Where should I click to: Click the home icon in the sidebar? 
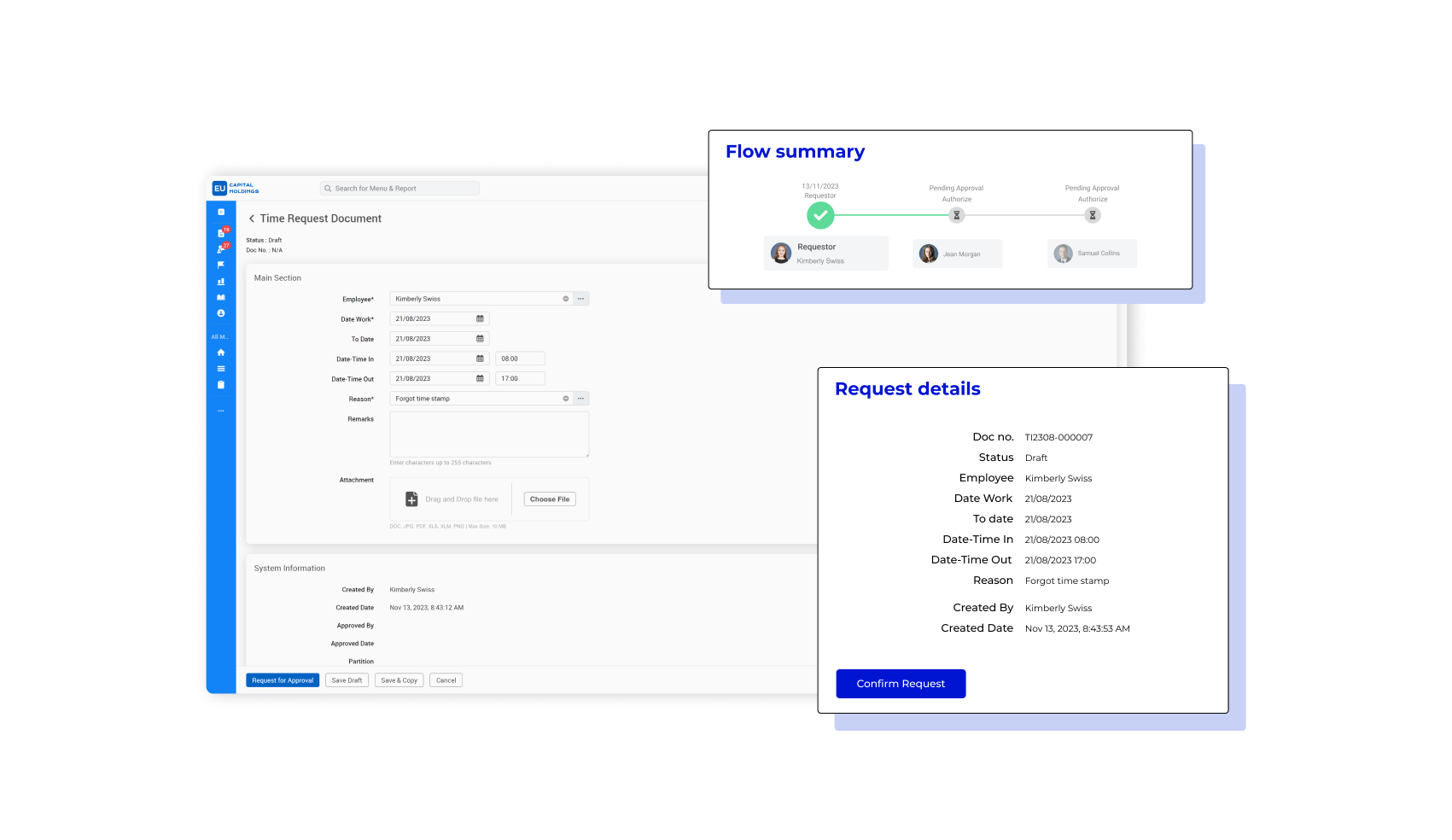point(221,353)
